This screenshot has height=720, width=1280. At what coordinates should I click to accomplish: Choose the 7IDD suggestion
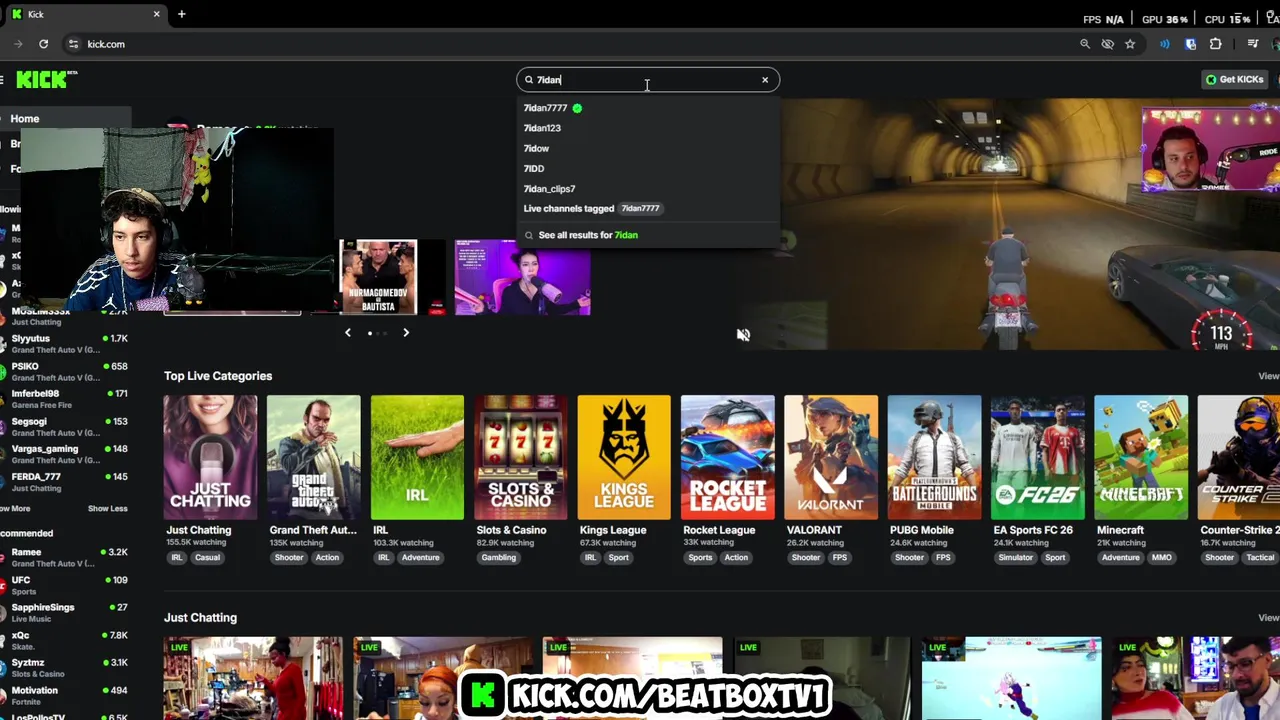coord(648,168)
